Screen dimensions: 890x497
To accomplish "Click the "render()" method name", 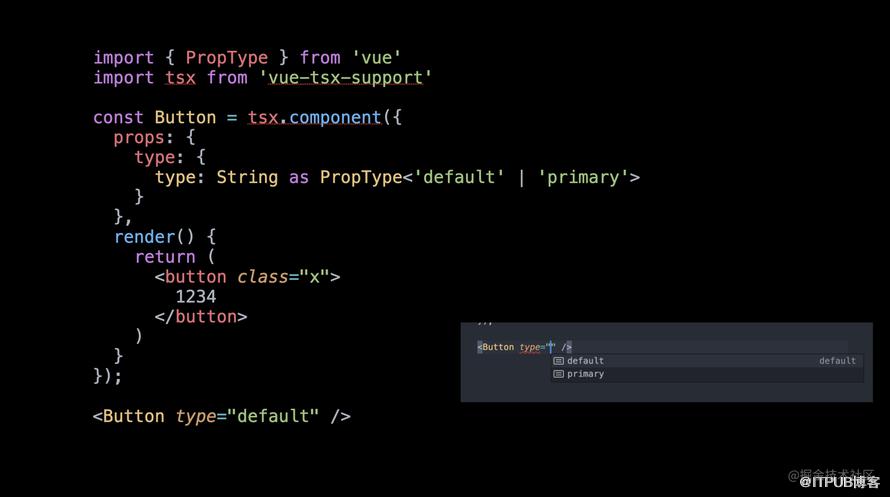I will 154,237.
